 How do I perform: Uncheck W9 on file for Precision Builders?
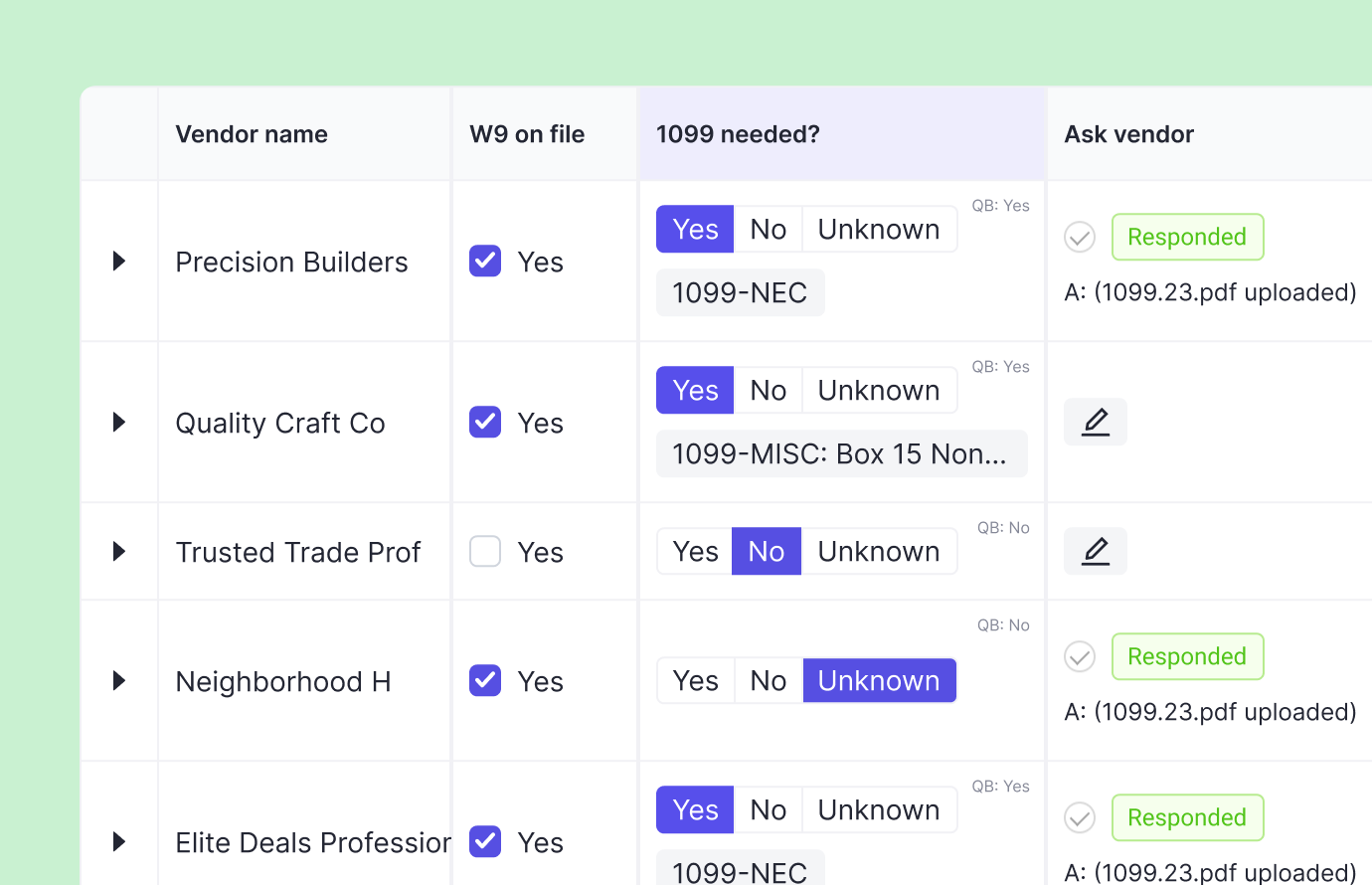click(484, 261)
